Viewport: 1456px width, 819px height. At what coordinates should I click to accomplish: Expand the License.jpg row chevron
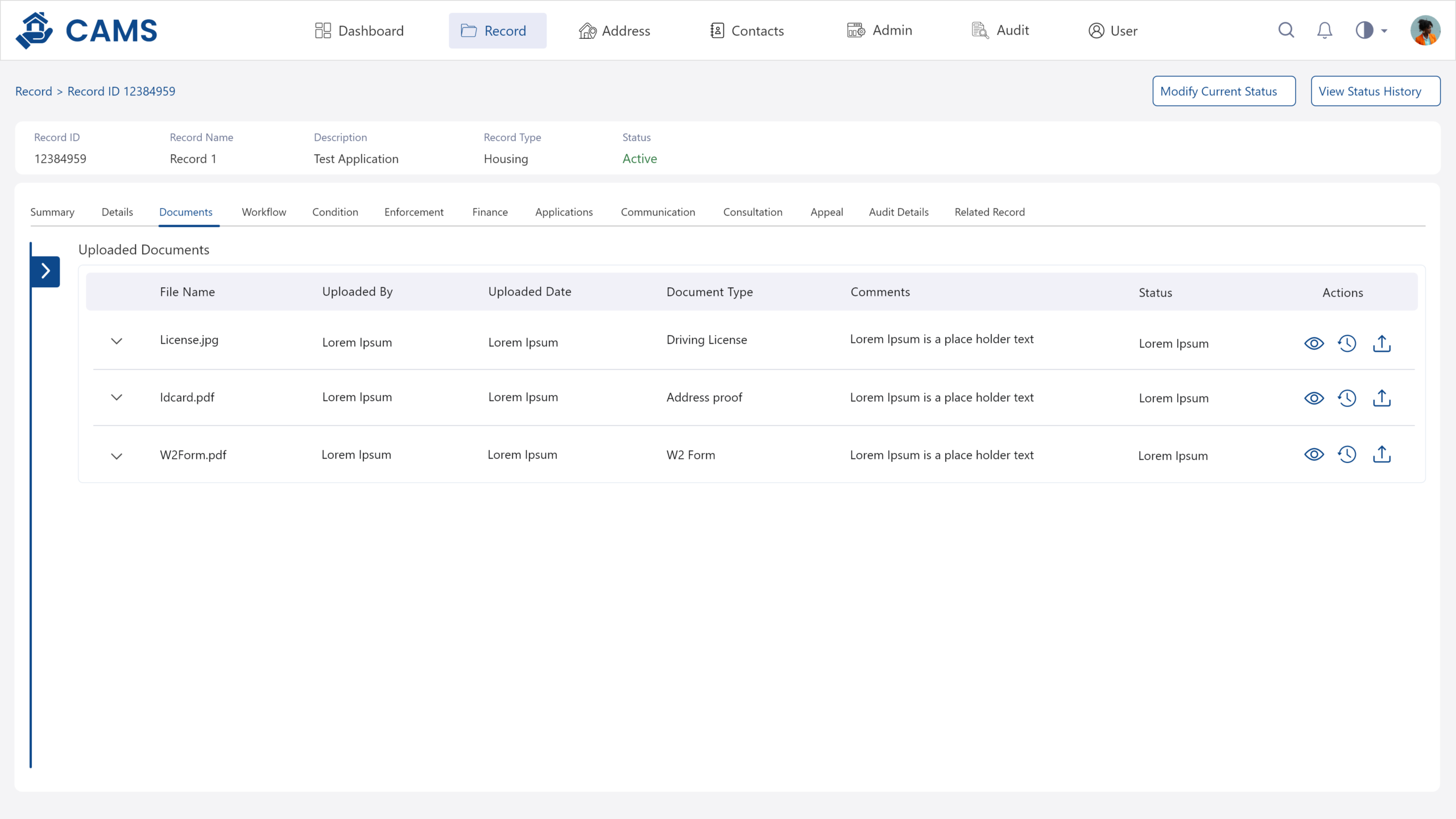coord(117,341)
